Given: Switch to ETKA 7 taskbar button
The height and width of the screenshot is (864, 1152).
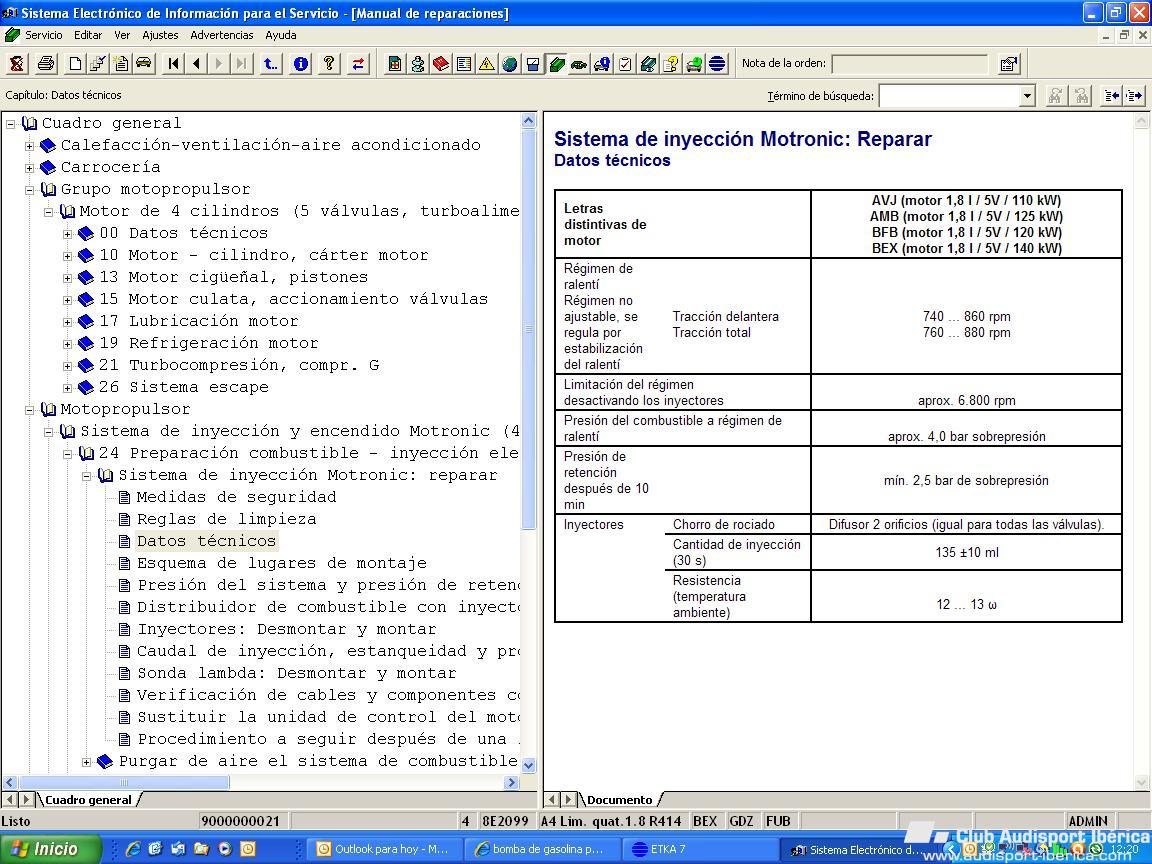Looking at the screenshot, I should (699, 849).
